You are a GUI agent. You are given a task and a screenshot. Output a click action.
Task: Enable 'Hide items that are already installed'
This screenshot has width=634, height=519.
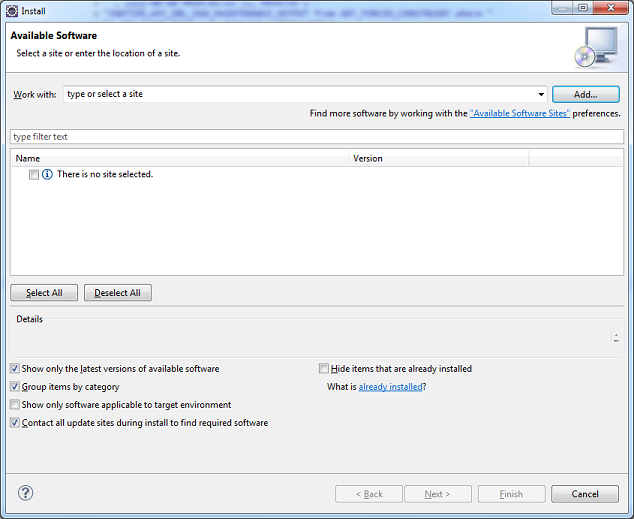tap(323, 368)
